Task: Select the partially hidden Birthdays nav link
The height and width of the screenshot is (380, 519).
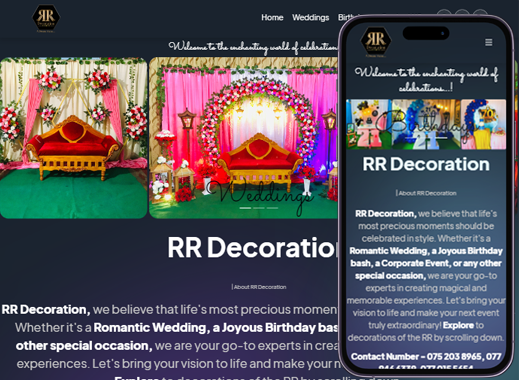Action: (x=348, y=17)
